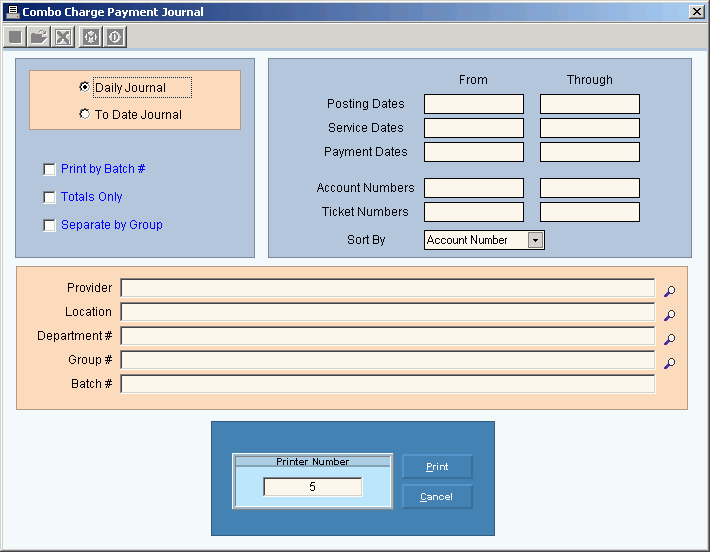Focus the Posting Dates From field

[474, 104]
